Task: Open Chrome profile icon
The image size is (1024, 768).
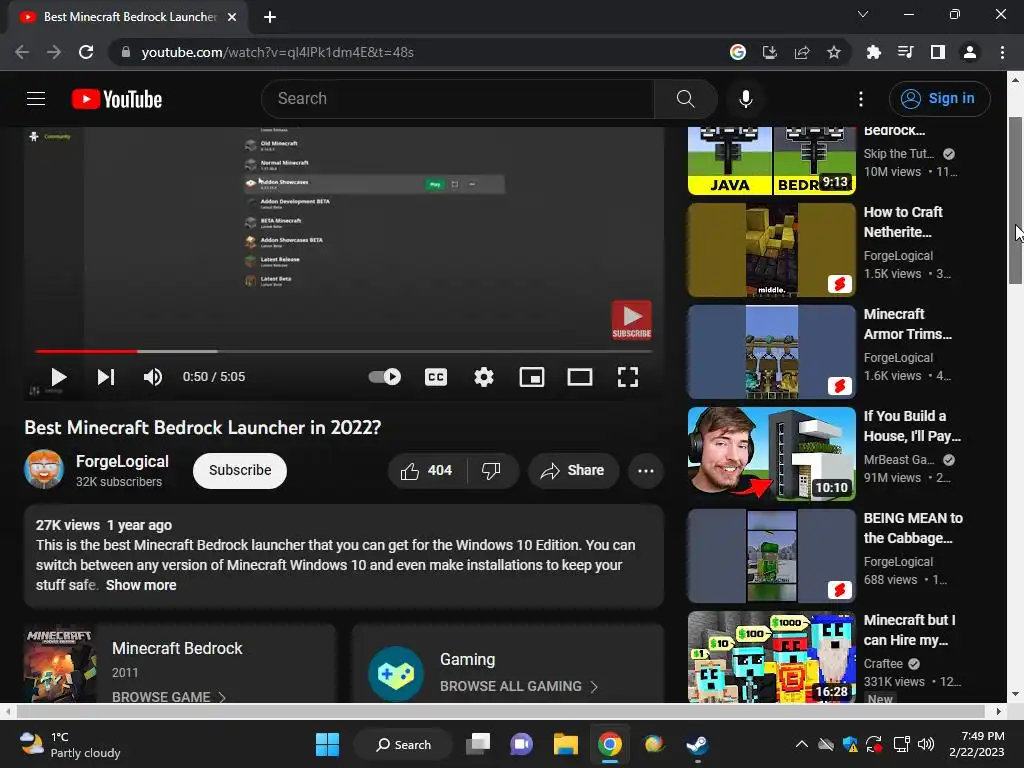Action: pos(970,52)
